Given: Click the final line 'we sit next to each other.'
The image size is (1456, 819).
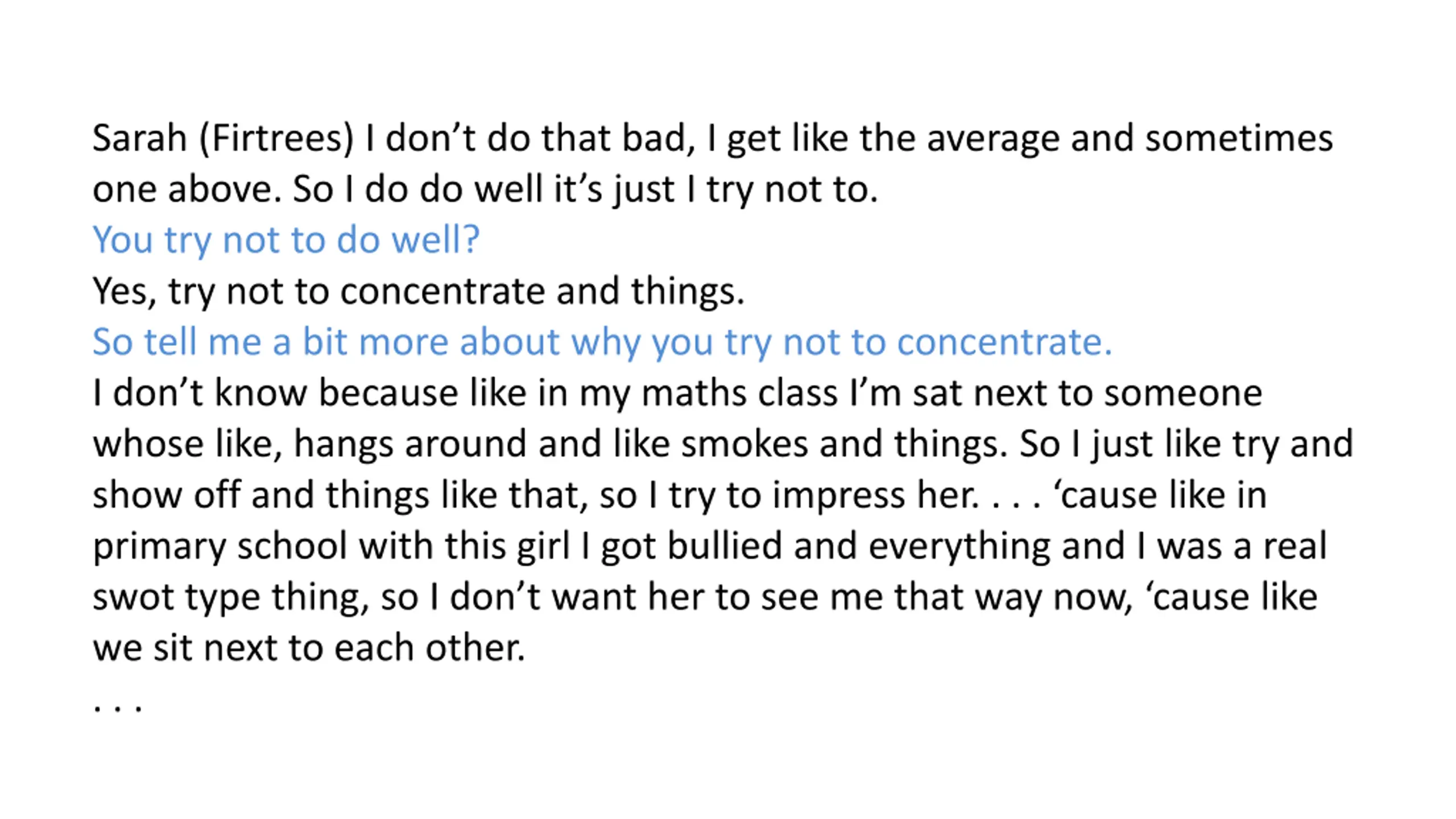Looking at the screenshot, I should (x=309, y=648).
